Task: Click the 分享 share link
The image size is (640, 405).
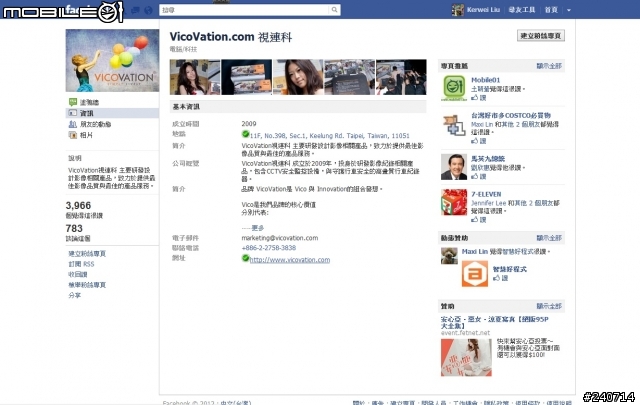Action: point(74,295)
